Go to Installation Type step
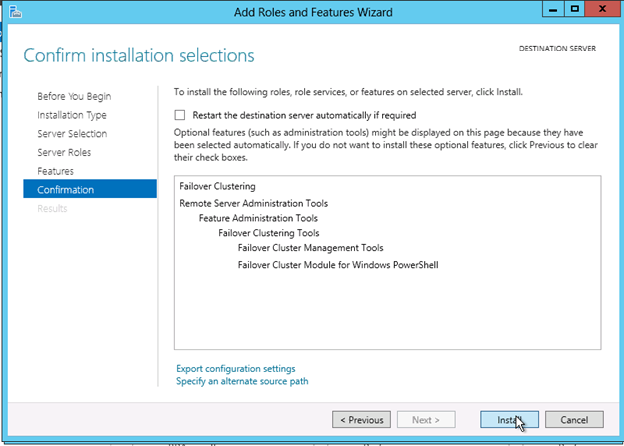 [72, 115]
